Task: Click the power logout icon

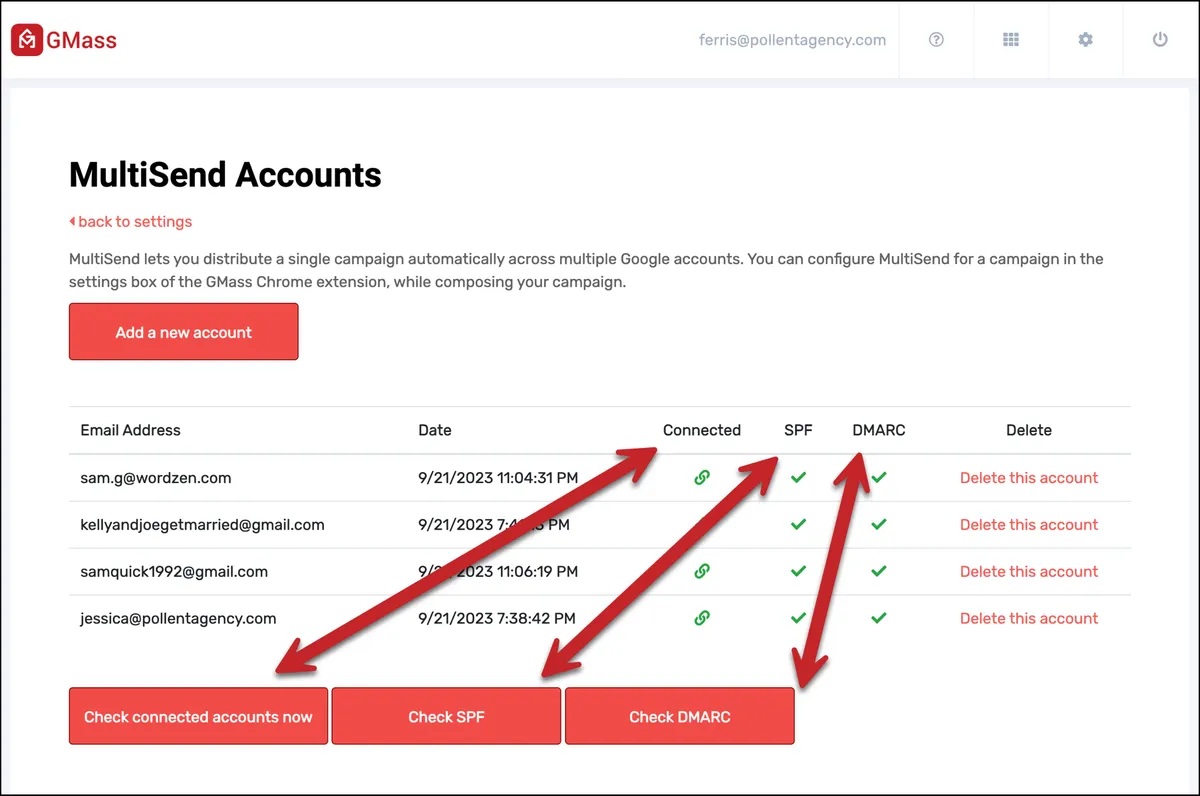Action: pyautogui.click(x=1160, y=40)
